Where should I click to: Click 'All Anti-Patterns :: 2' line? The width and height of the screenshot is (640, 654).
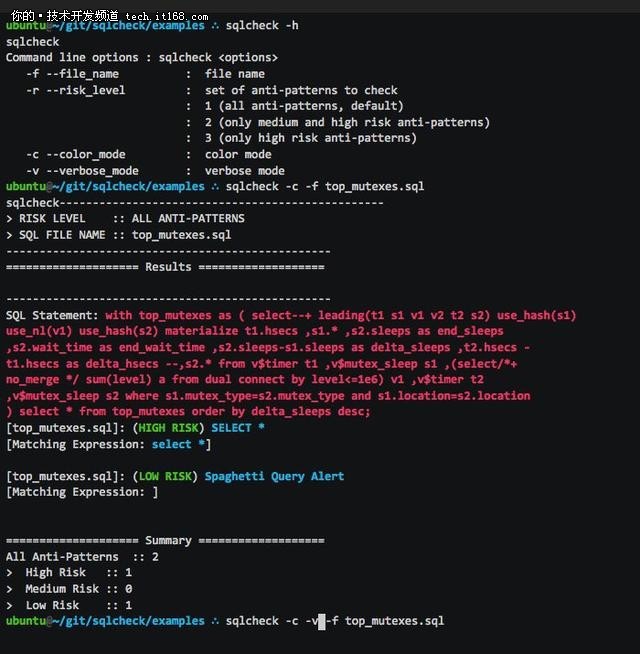pyautogui.click(x=82, y=557)
